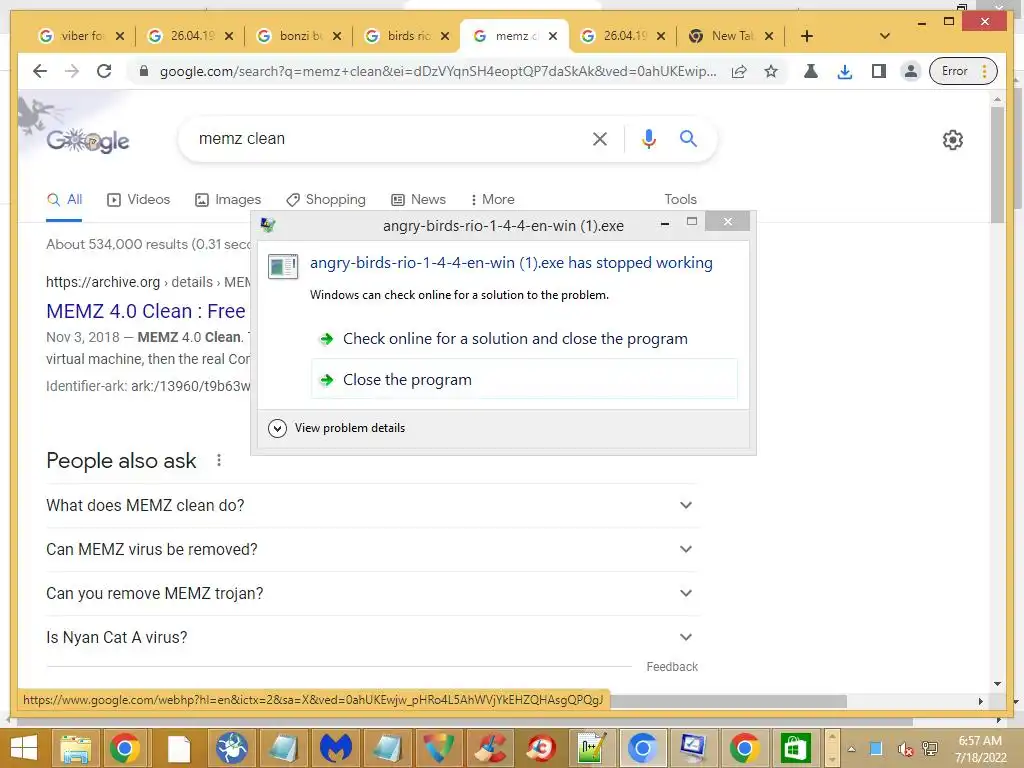Open Google quick settings gear

coord(953,140)
